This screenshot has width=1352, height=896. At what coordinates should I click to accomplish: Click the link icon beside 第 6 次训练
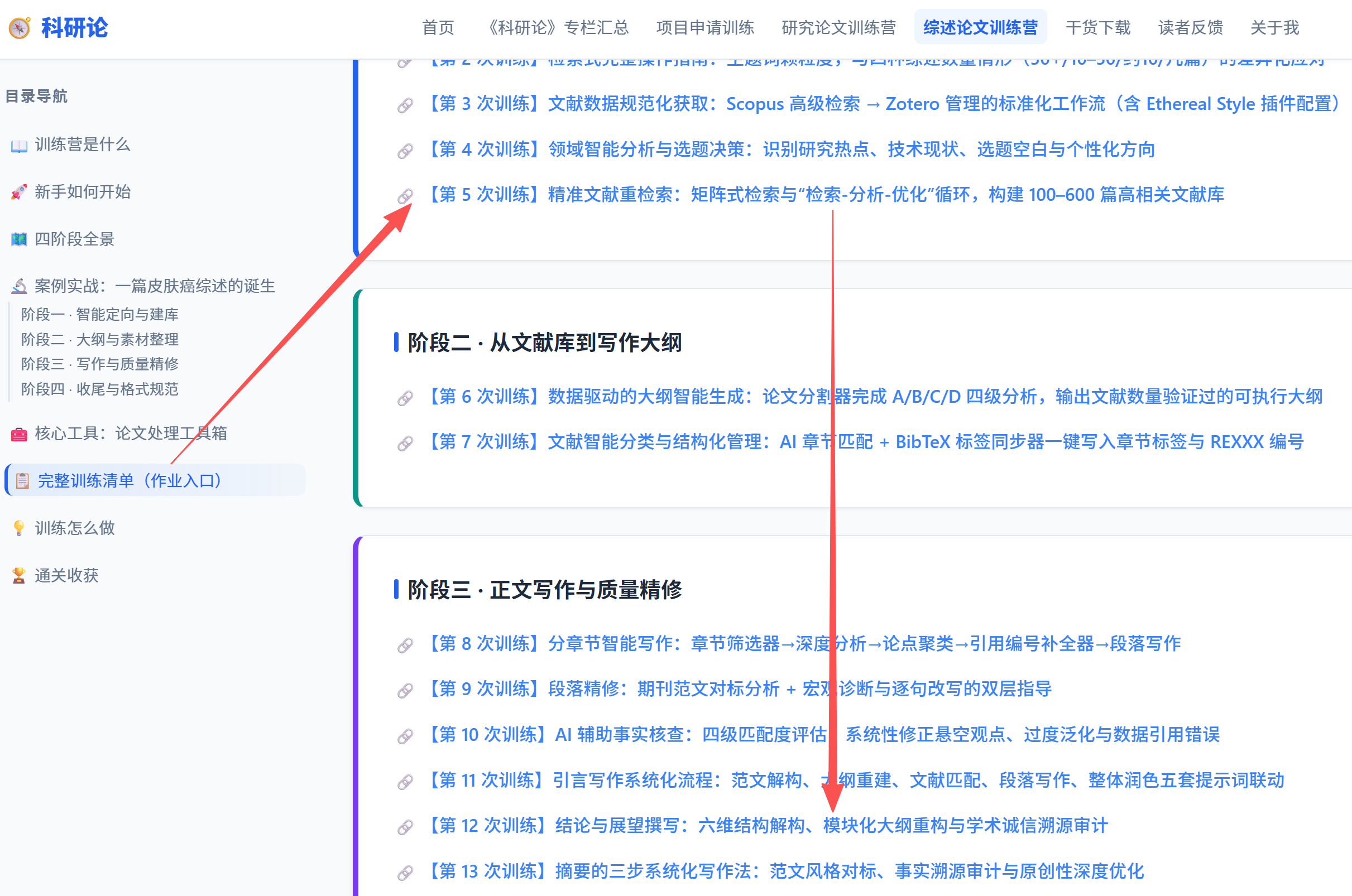coord(405,398)
